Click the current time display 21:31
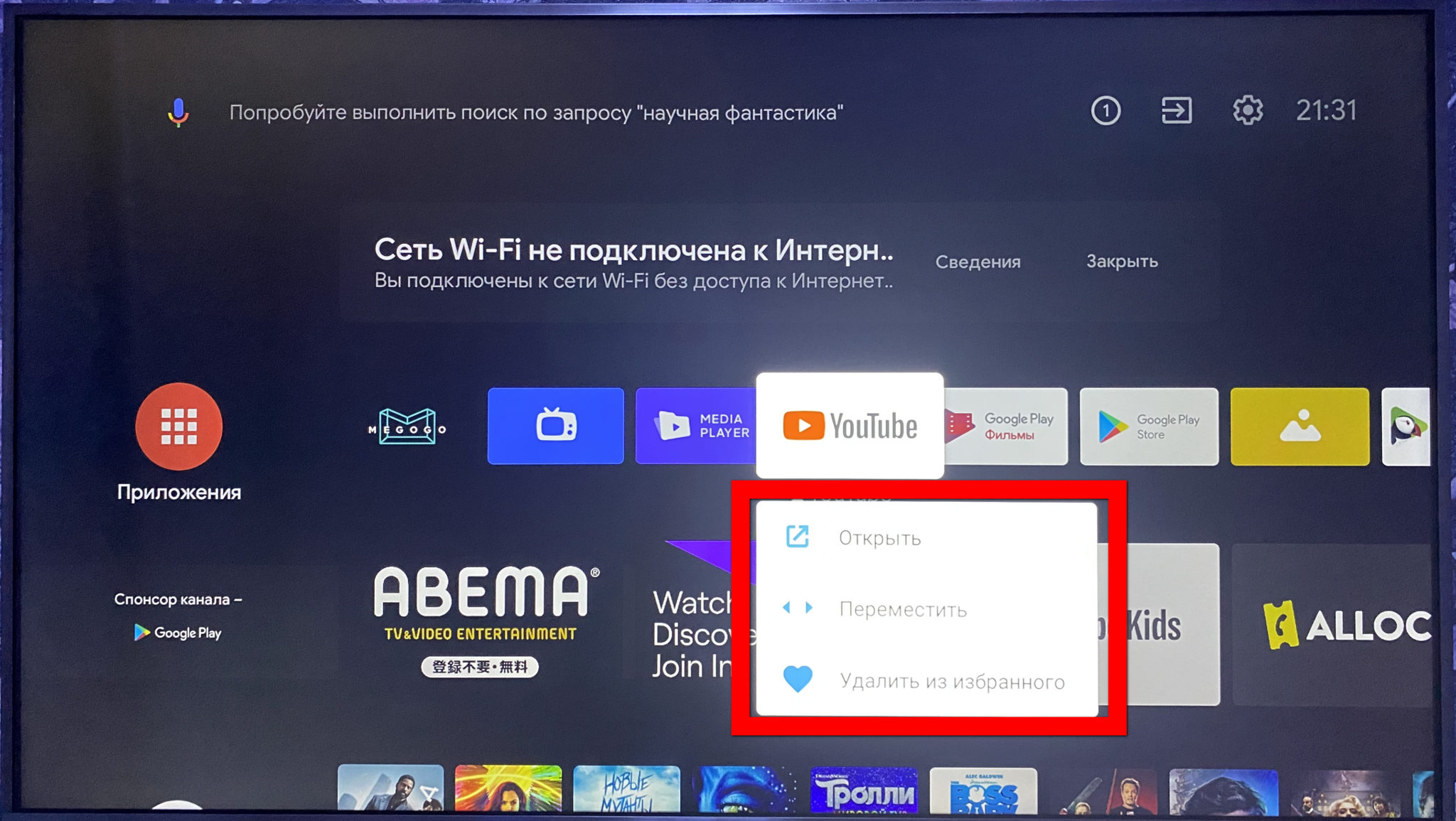The height and width of the screenshot is (821, 1456). click(1325, 110)
